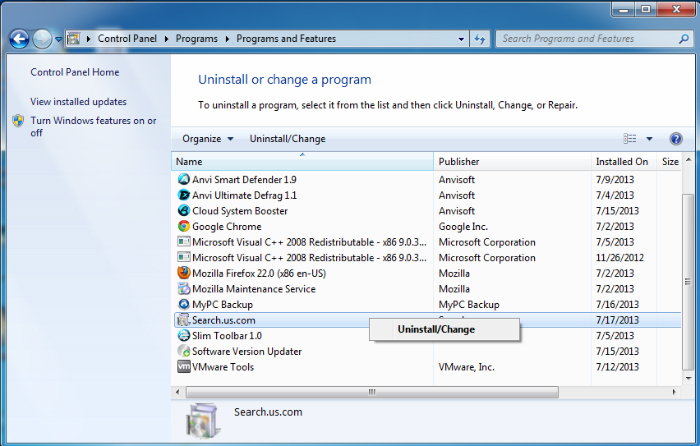Click the shield icon beside Windows features
This screenshot has height=446, width=700.
(18, 121)
